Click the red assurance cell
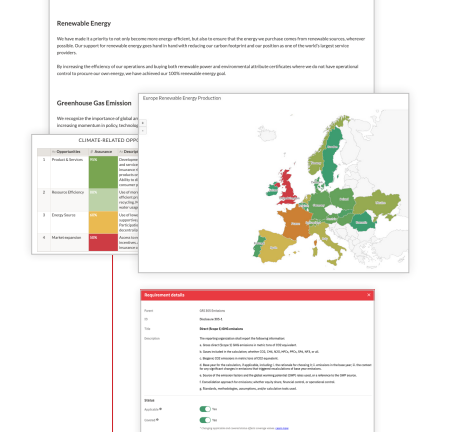Screen dimensions: 452x432 tap(103, 242)
